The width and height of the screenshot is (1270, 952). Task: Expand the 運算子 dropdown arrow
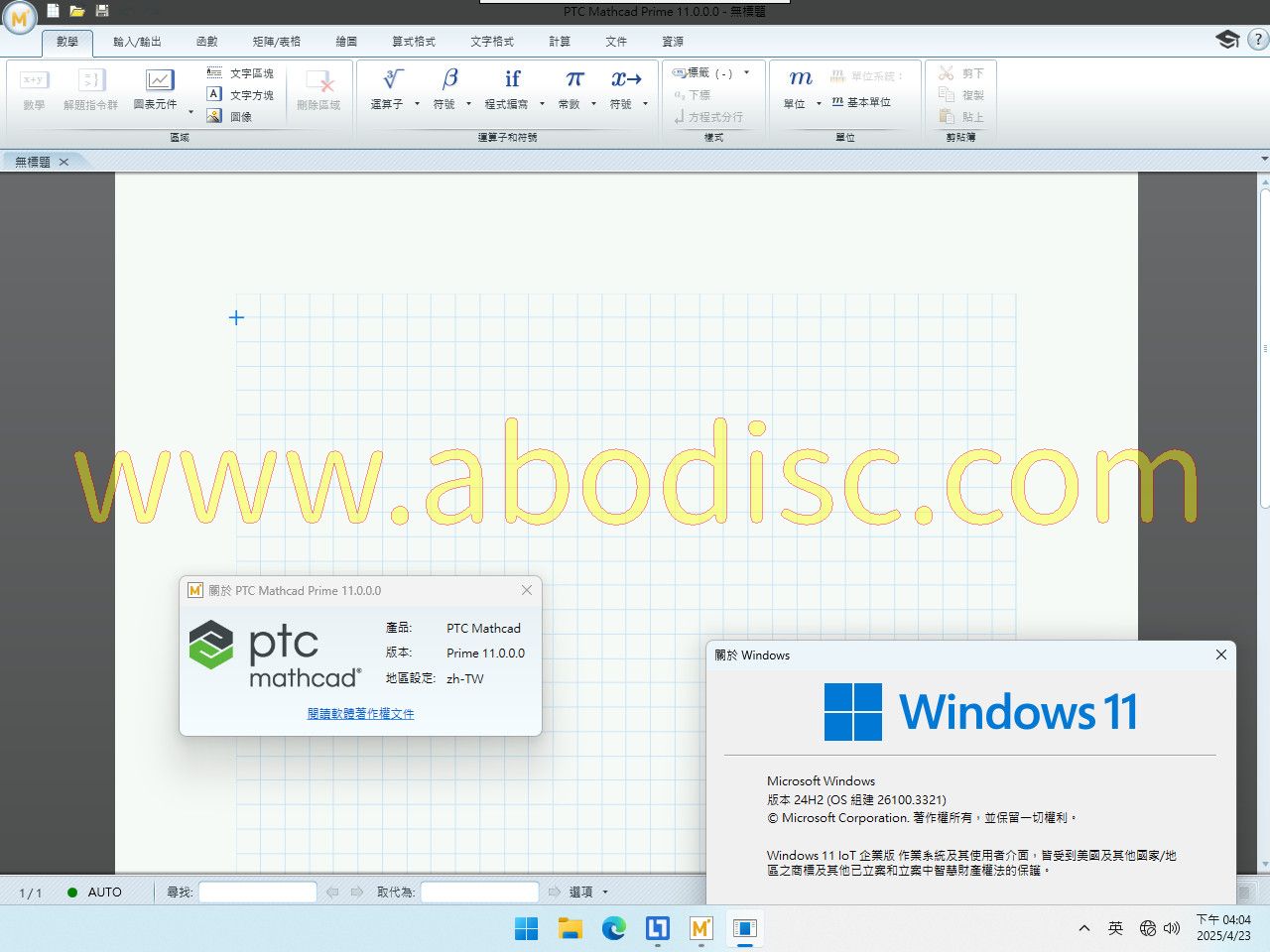tap(417, 104)
